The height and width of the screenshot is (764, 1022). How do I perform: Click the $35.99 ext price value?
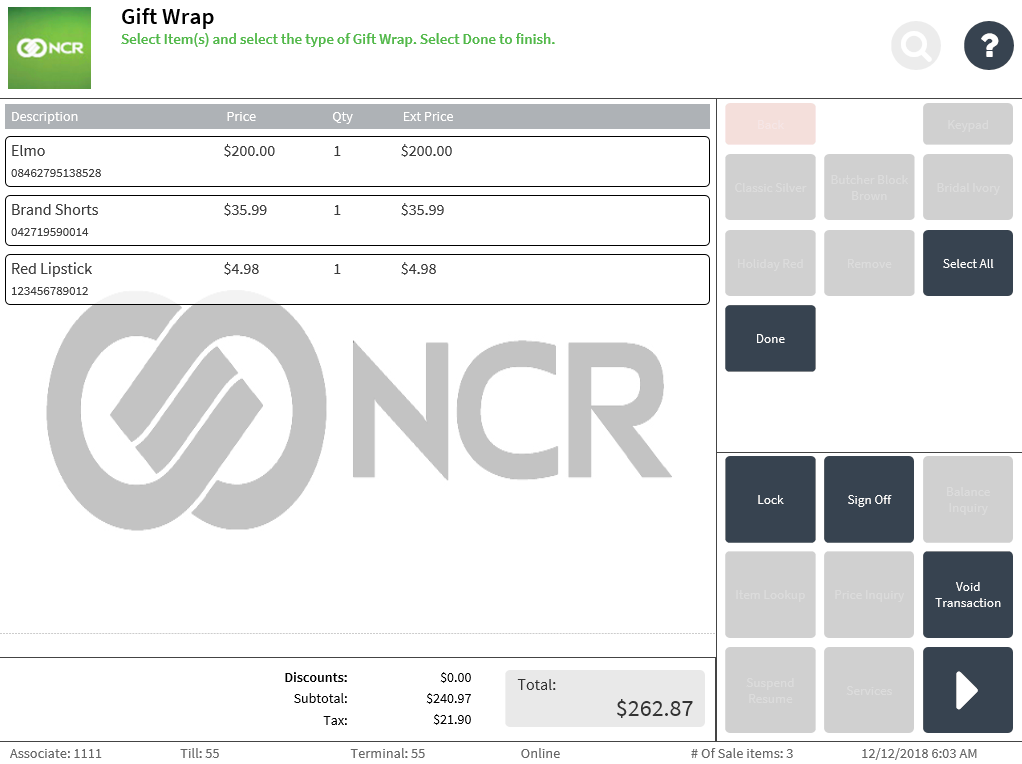422,210
